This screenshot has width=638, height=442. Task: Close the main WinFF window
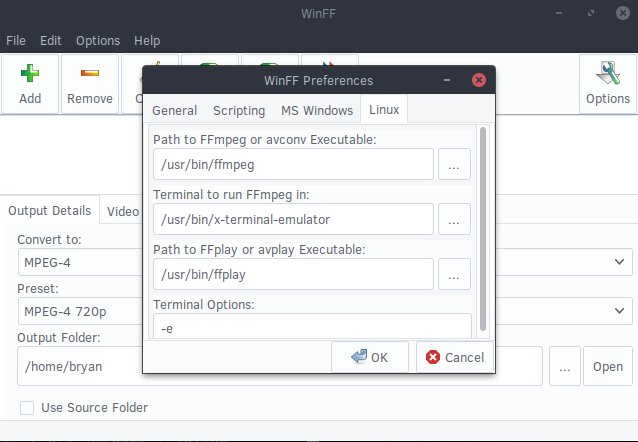pos(623,13)
